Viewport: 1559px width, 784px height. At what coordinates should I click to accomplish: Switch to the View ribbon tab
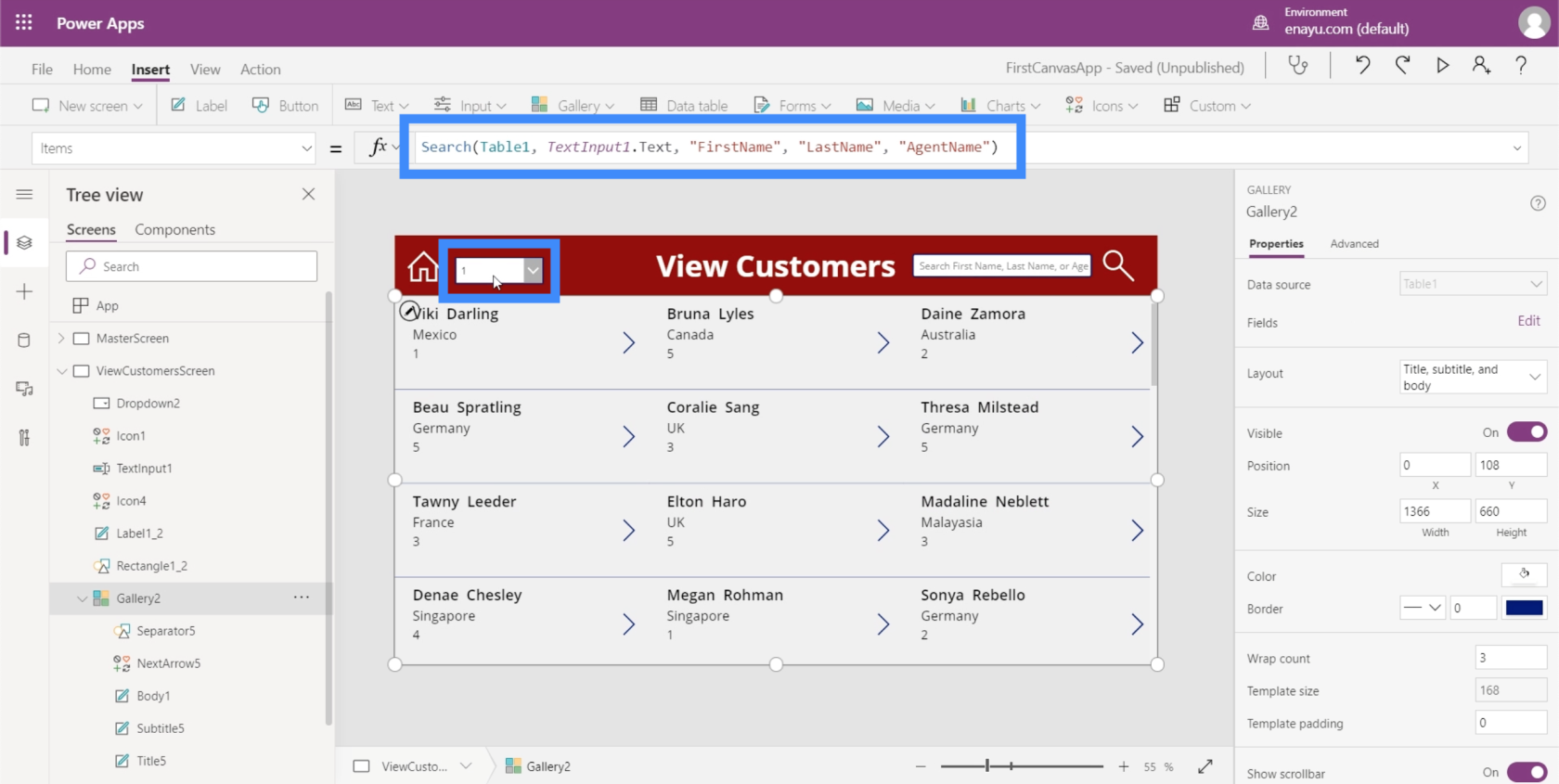(x=205, y=69)
